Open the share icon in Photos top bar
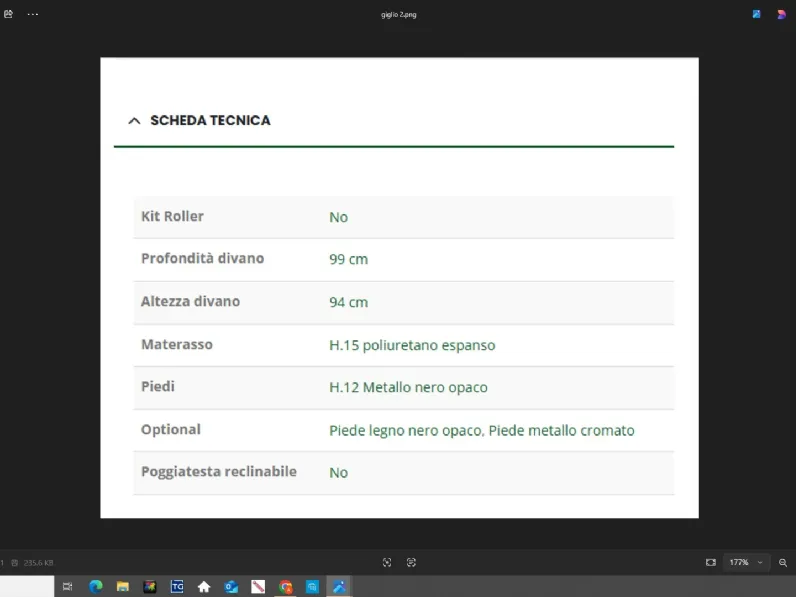Screen dimensions: 796x597 8,14
